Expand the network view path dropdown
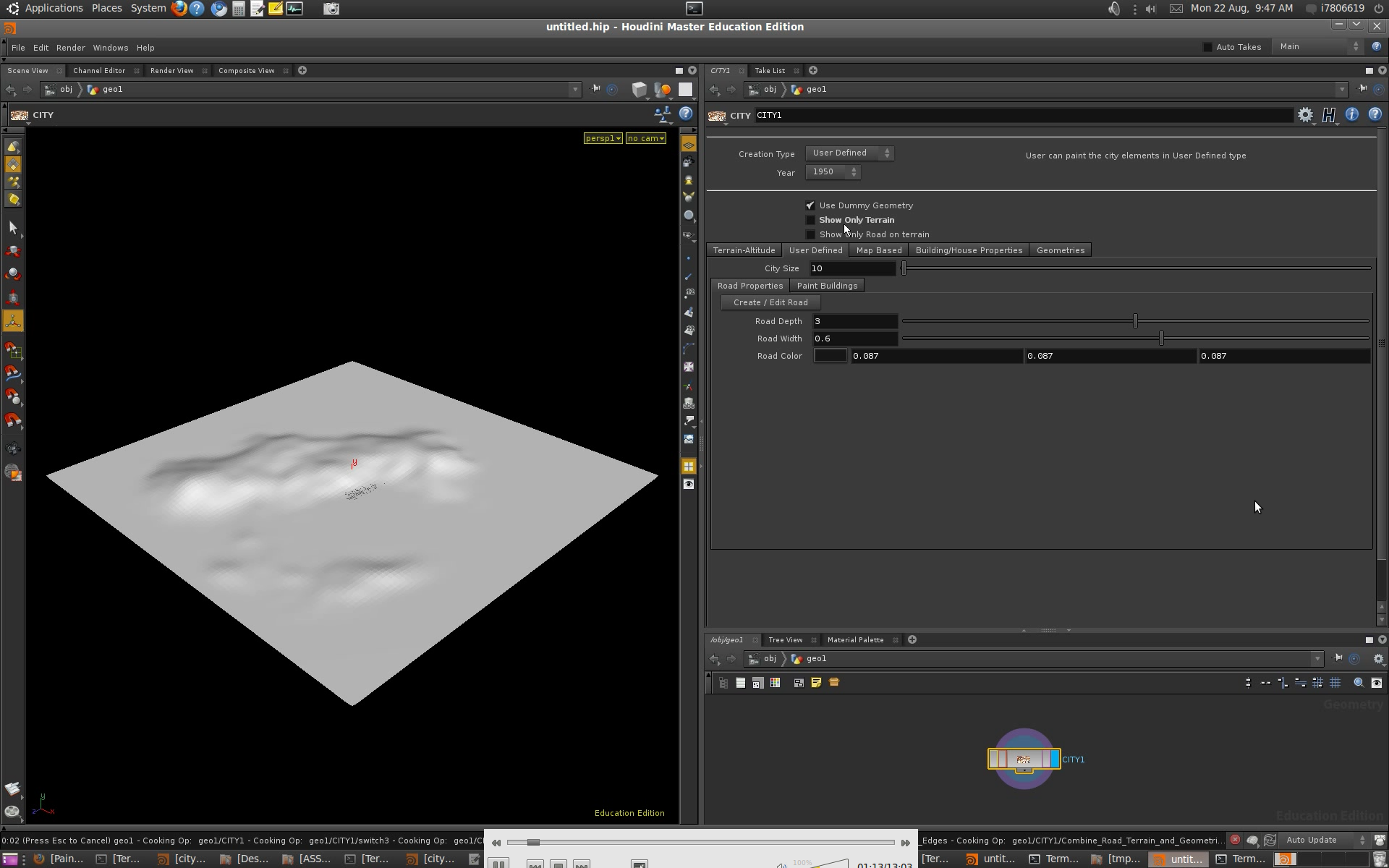 (x=1317, y=659)
